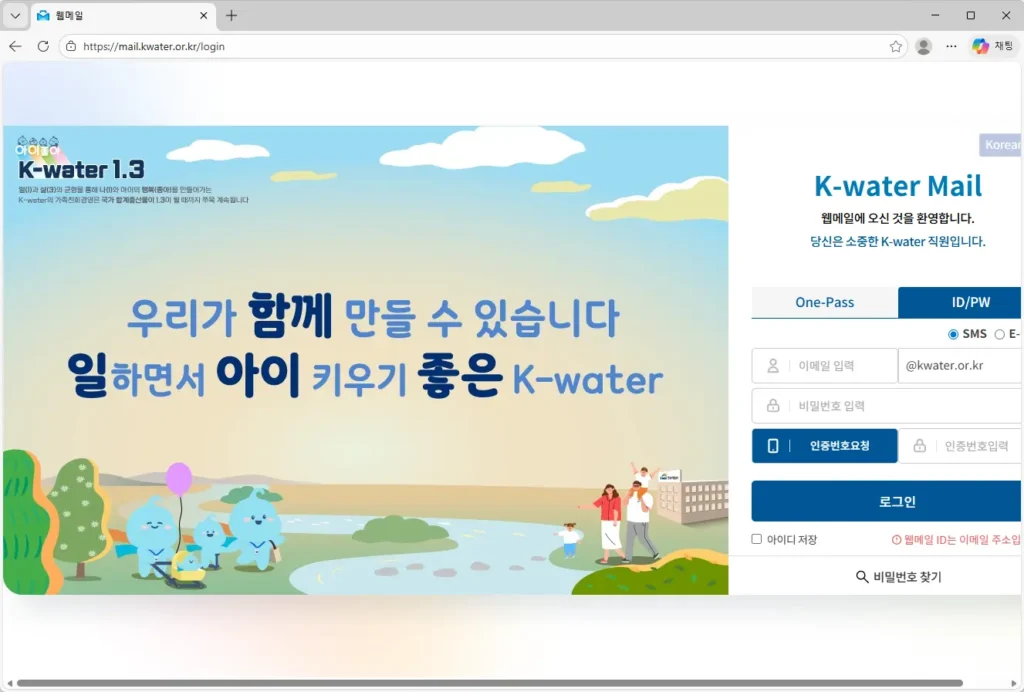Image resolution: width=1024 pixels, height=692 pixels.
Task: Enable the 아이디 저장 checkbox
Action: 757,539
